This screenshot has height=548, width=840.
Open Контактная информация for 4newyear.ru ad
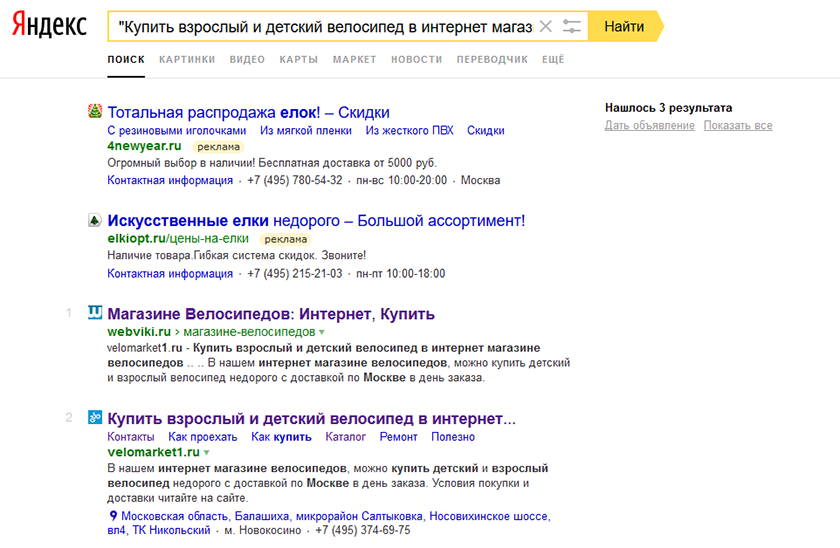(170, 181)
